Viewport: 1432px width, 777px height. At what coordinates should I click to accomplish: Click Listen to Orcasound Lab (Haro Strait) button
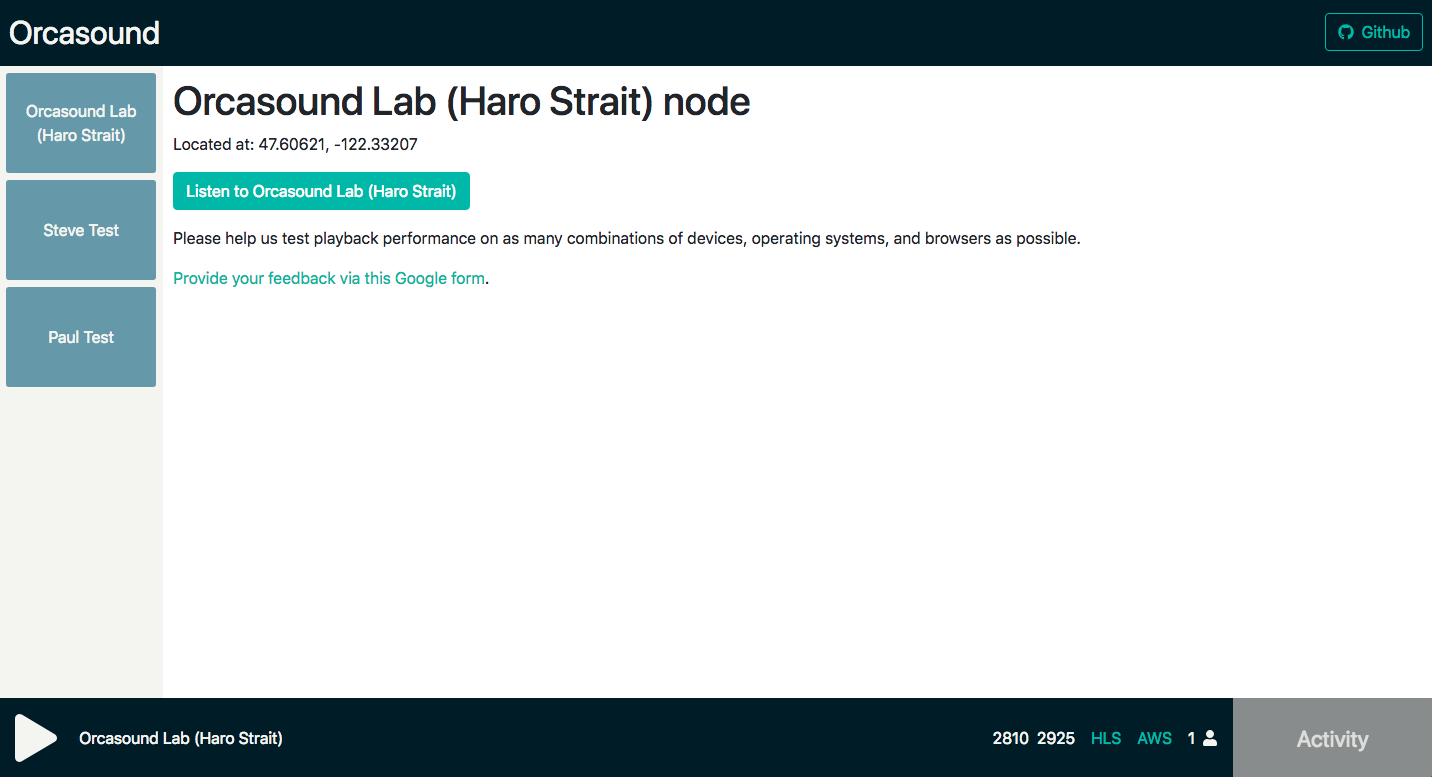click(321, 191)
